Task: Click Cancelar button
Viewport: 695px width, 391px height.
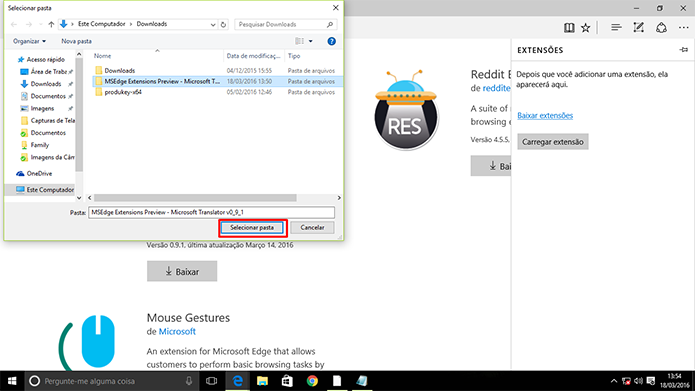Action: click(312, 227)
